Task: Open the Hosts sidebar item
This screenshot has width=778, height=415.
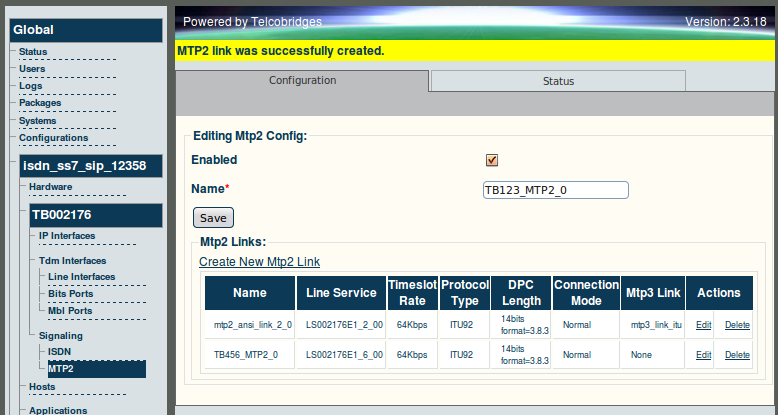Action: coord(42,386)
